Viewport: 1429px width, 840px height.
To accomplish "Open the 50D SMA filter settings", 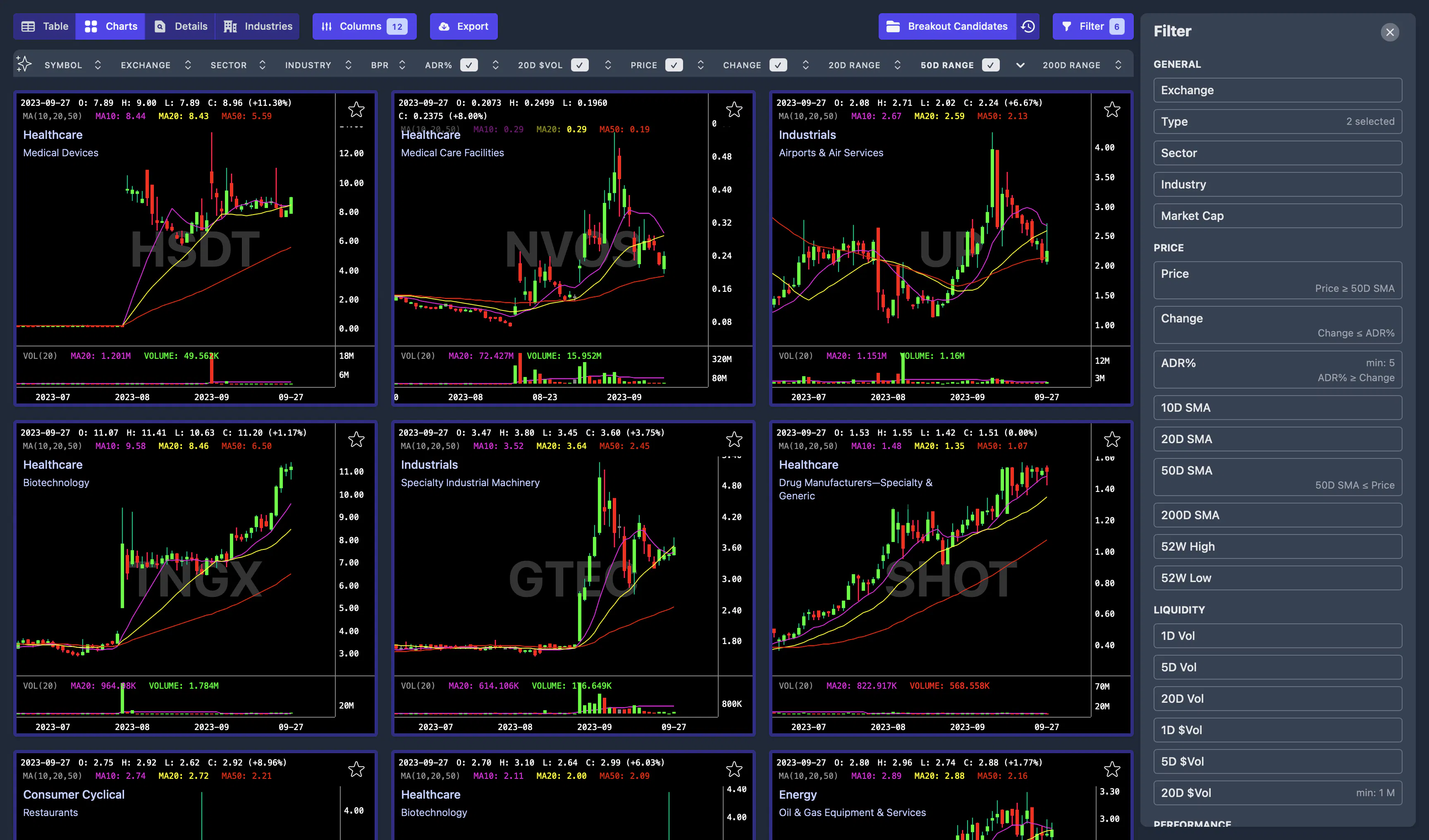I will pyautogui.click(x=1278, y=477).
